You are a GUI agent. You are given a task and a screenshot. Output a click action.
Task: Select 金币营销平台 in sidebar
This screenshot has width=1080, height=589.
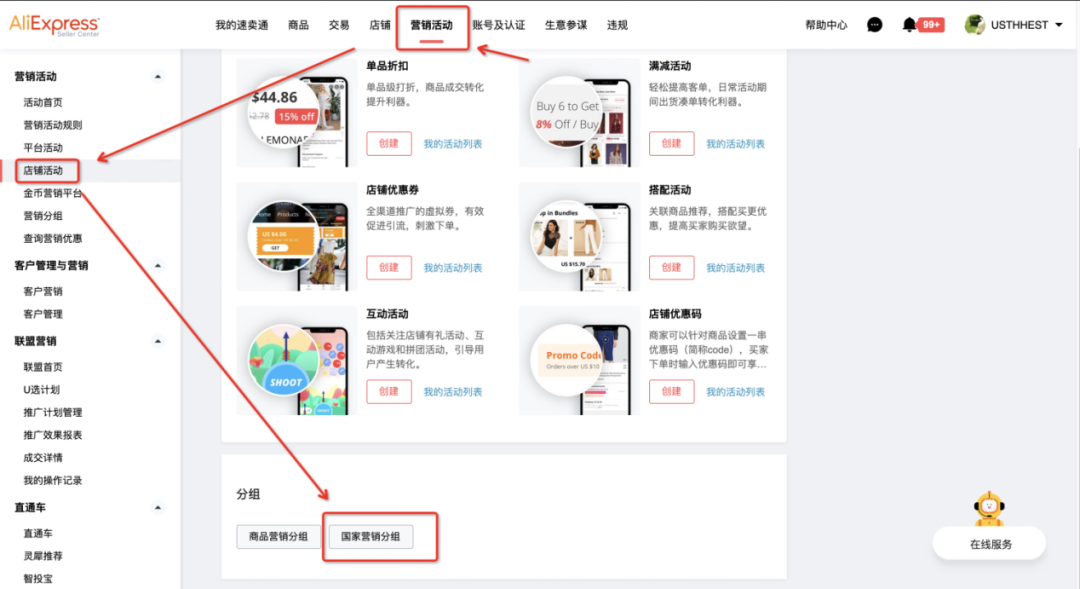[52, 194]
